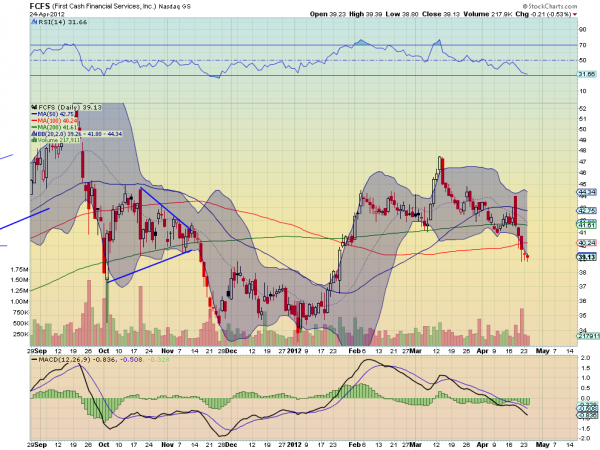This screenshot has height=450, width=600.
Task: Click Nov on MACD panel date axis
Action: 167,445
